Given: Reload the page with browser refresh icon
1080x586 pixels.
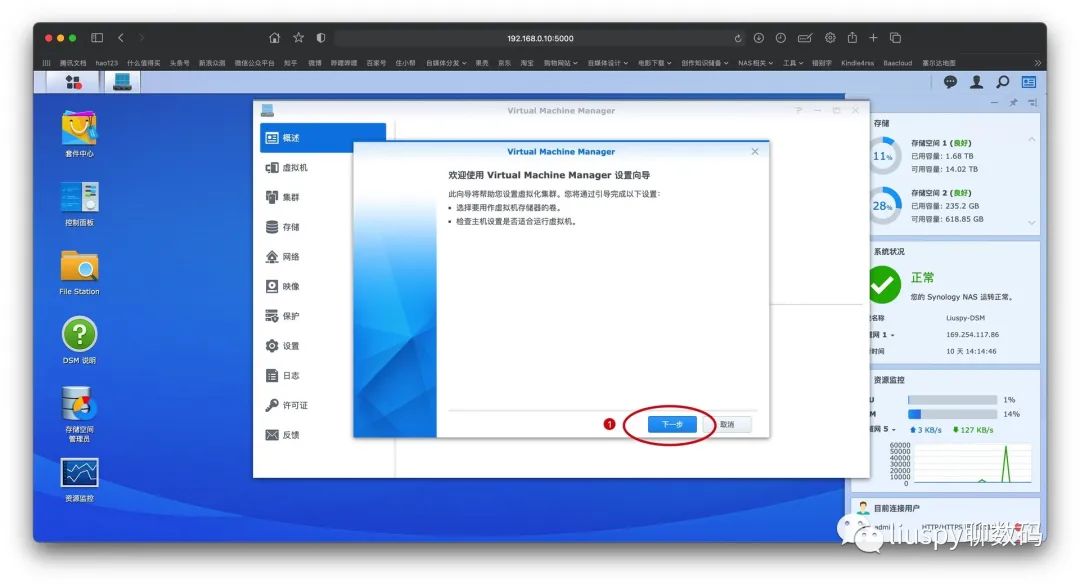Looking at the screenshot, I should click(738, 39).
